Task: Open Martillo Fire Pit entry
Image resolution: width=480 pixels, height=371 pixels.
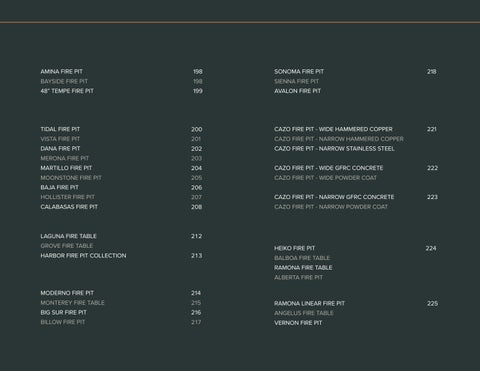Action: click(x=66, y=168)
